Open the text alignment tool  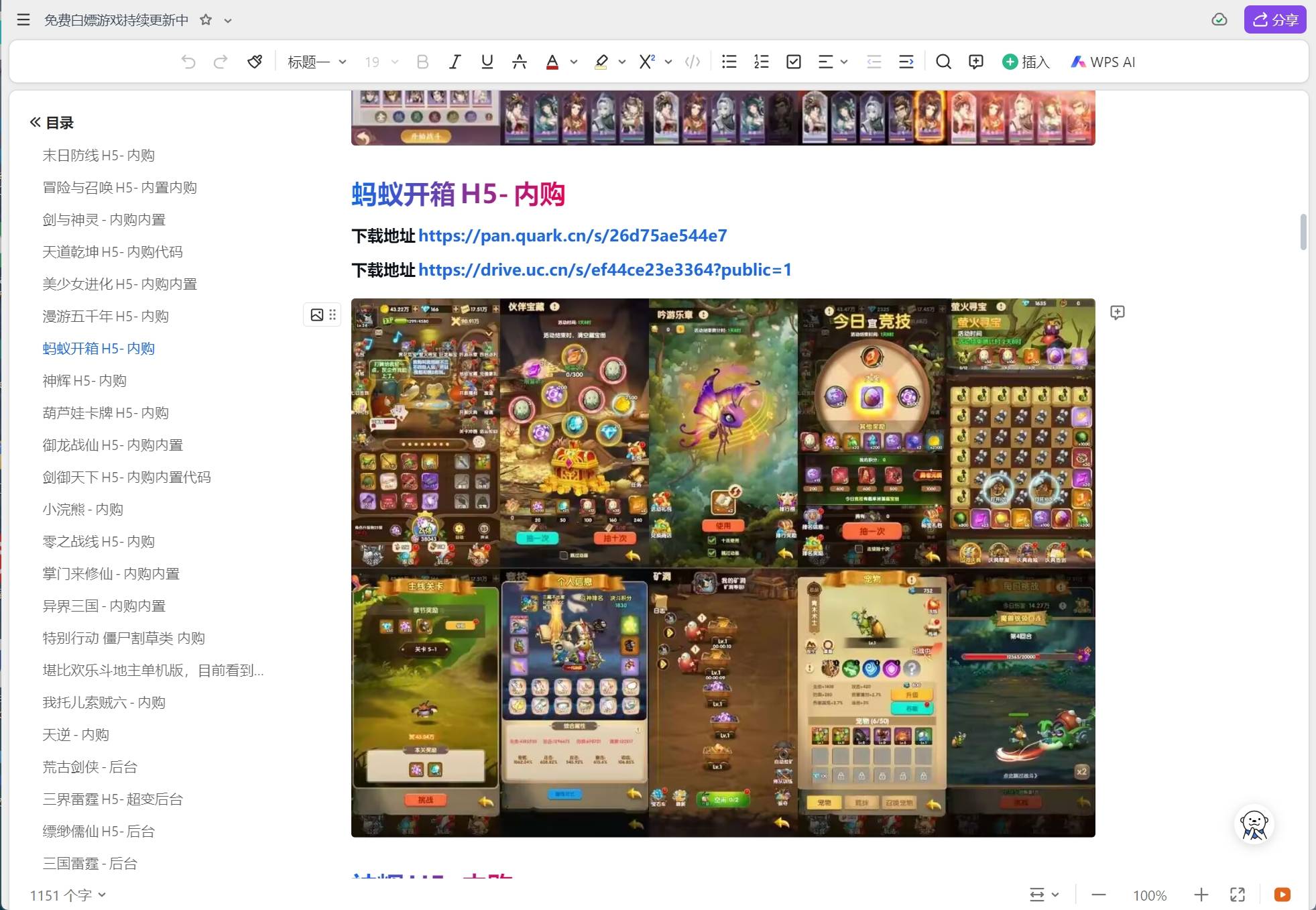[826, 62]
